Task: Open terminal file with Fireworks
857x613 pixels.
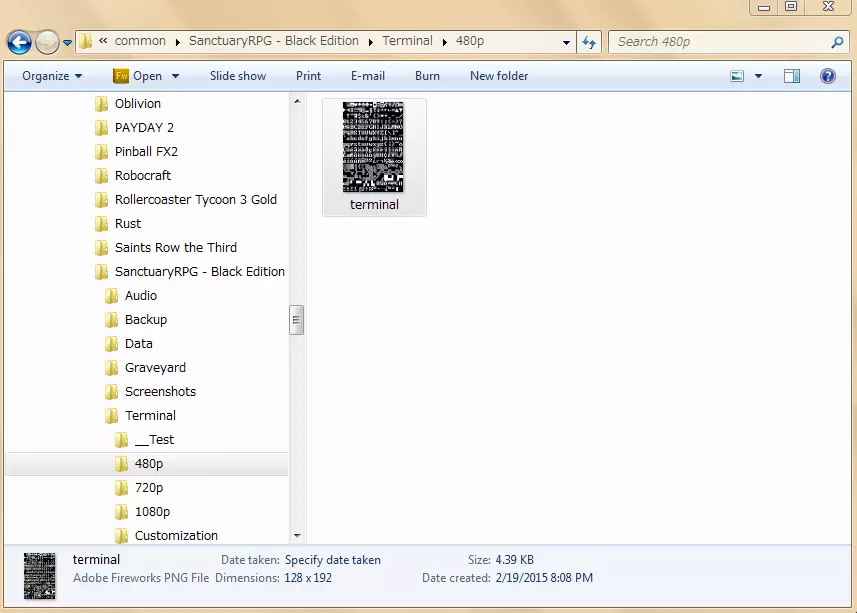Action: tap(138, 76)
